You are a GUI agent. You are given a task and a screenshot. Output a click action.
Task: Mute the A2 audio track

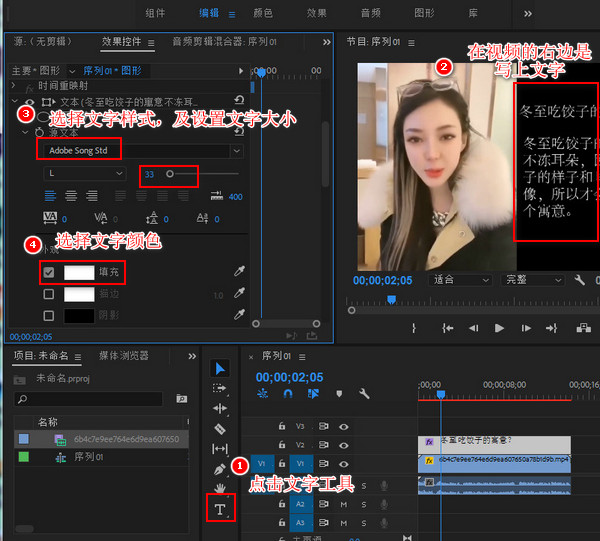point(344,504)
